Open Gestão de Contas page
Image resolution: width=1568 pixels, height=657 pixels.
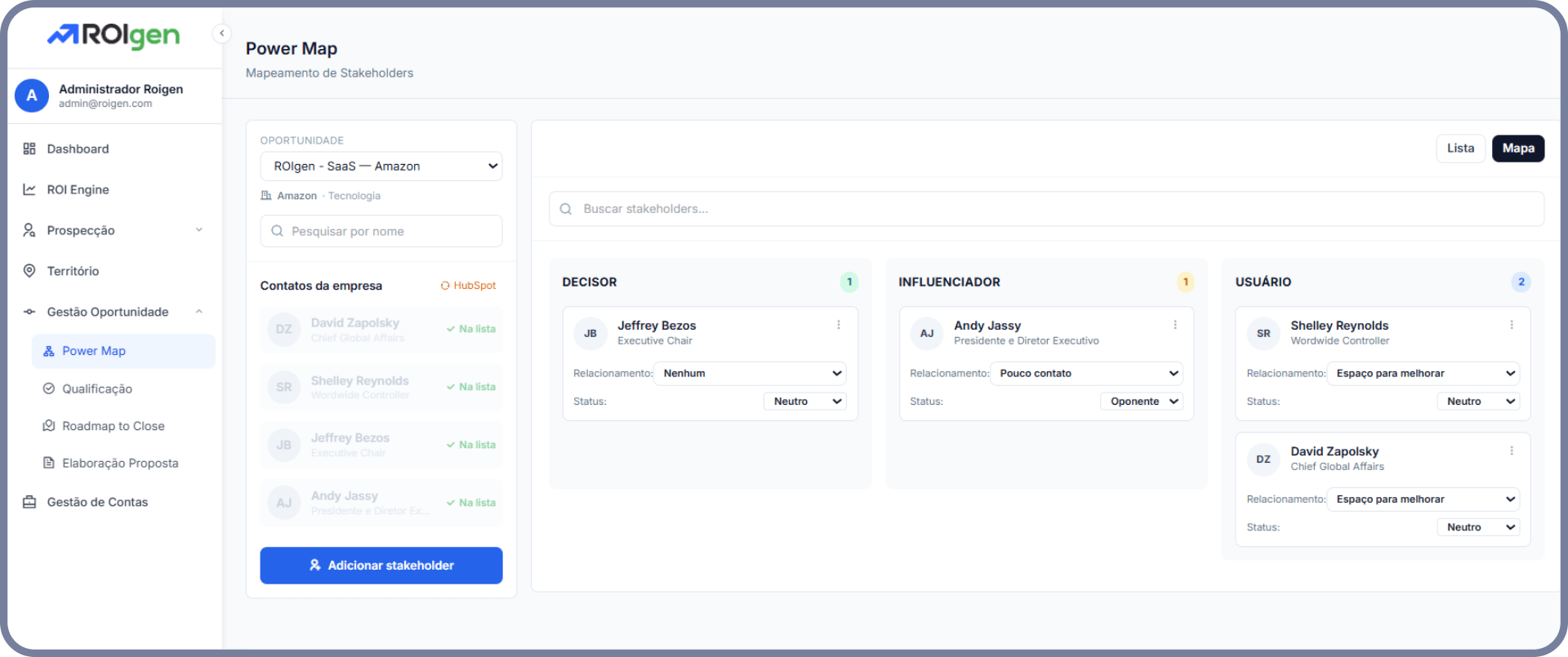coord(96,502)
